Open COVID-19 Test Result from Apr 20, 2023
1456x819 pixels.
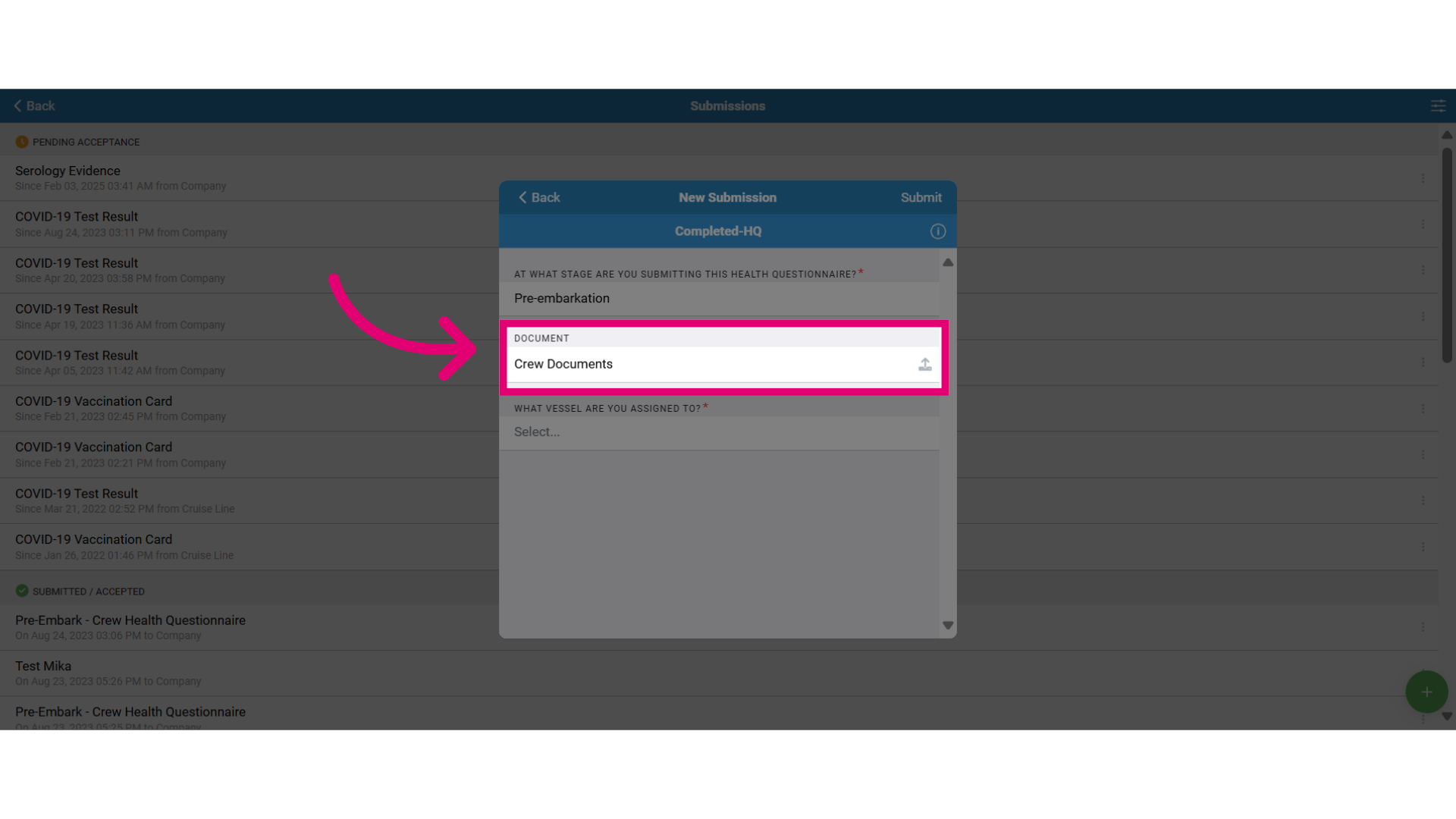(719, 270)
